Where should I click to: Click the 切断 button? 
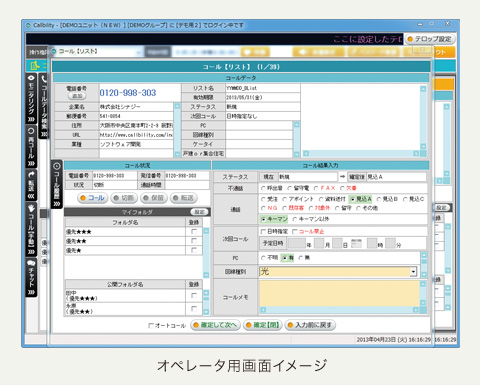pyautogui.click(x=123, y=198)
